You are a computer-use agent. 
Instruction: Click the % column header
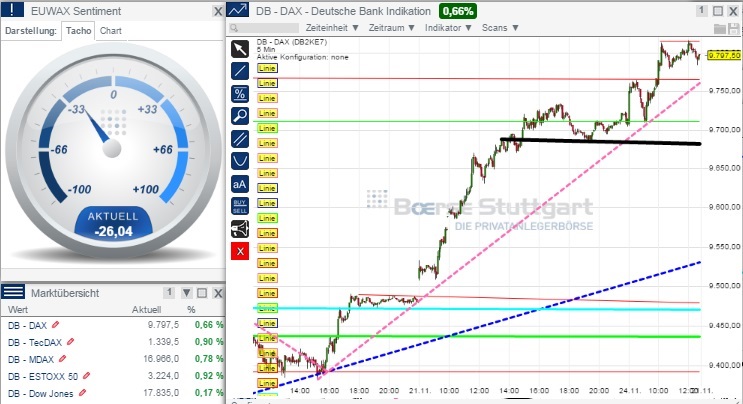point(191,310)
